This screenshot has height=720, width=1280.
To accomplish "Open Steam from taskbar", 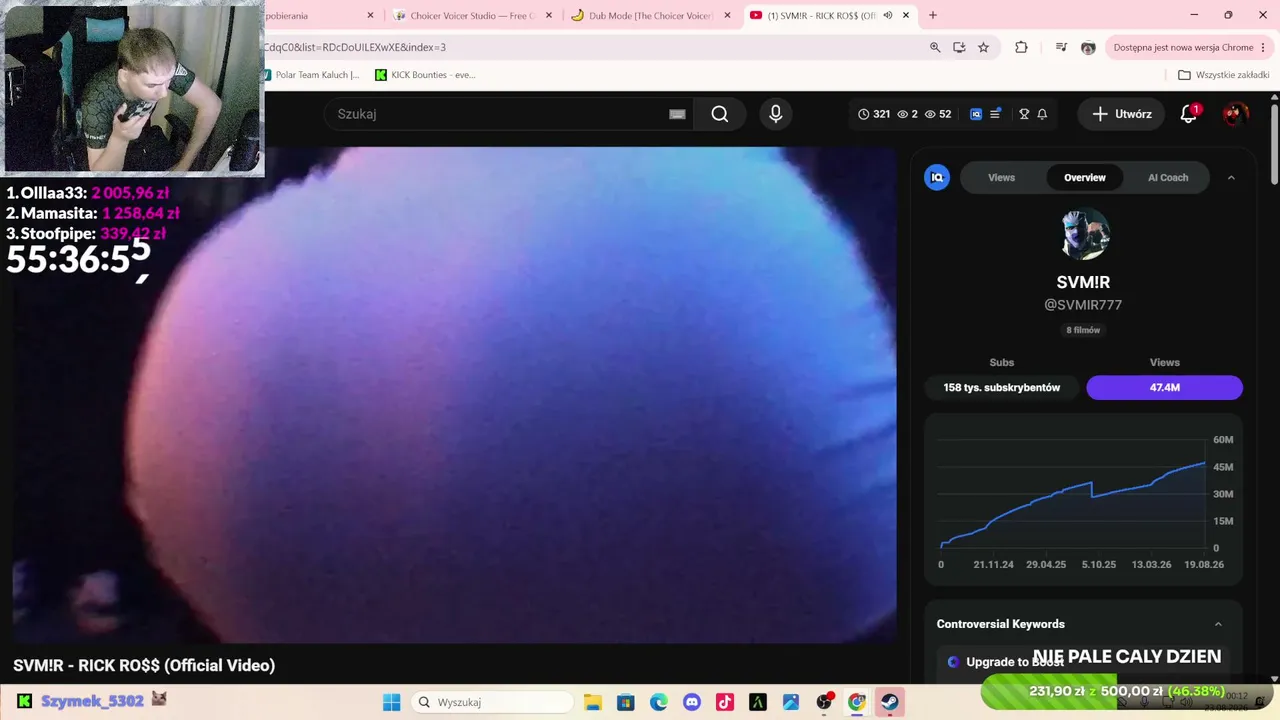I will 890,702.
